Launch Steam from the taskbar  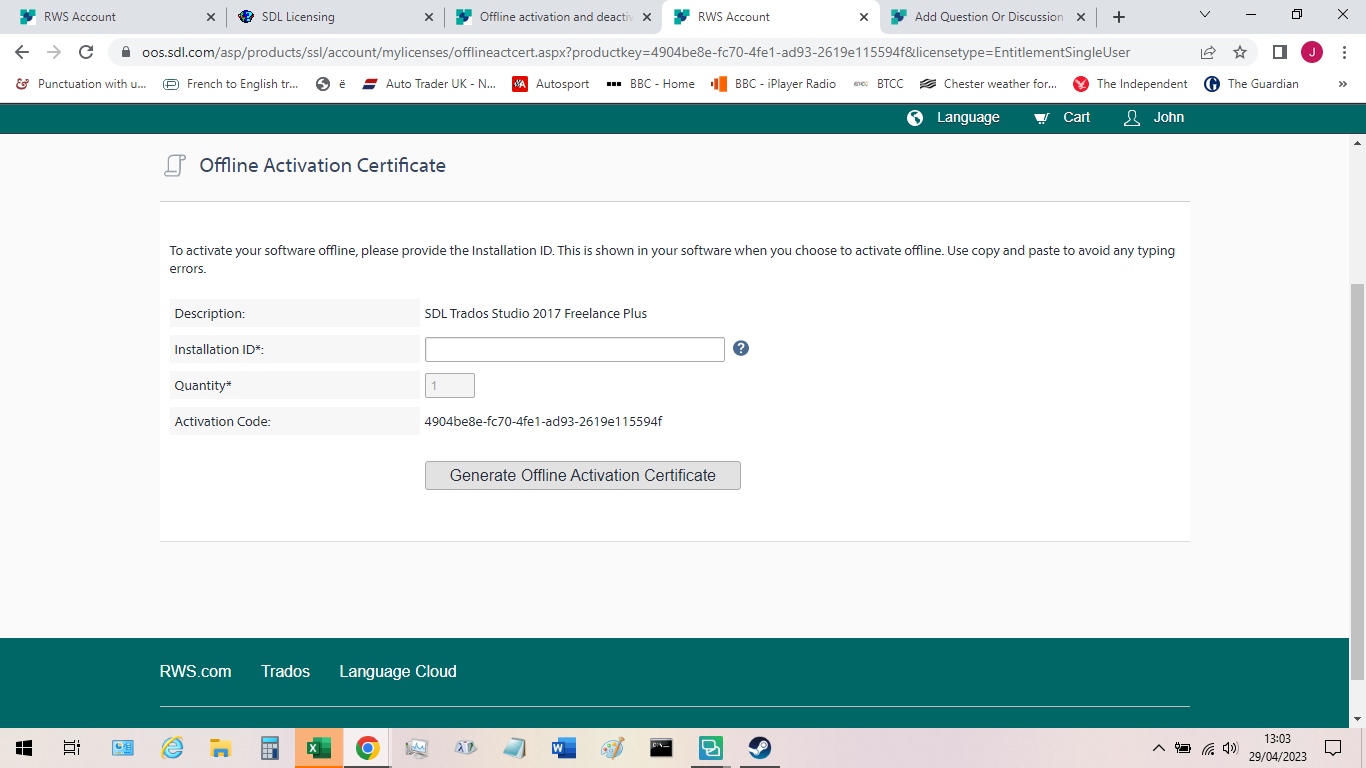[x=758, y=747]
